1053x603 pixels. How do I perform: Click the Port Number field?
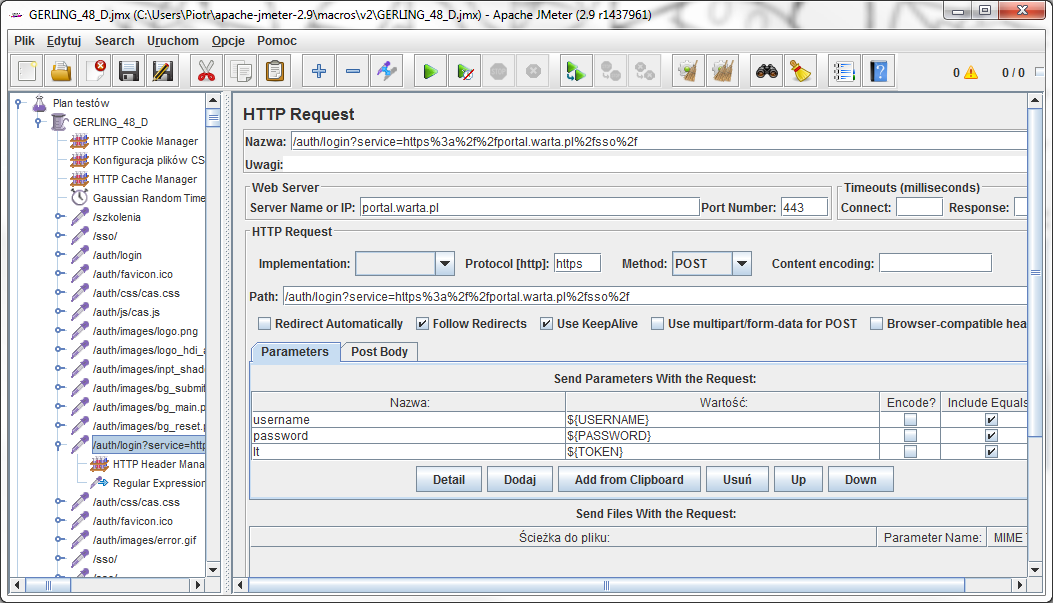(804, 207)
